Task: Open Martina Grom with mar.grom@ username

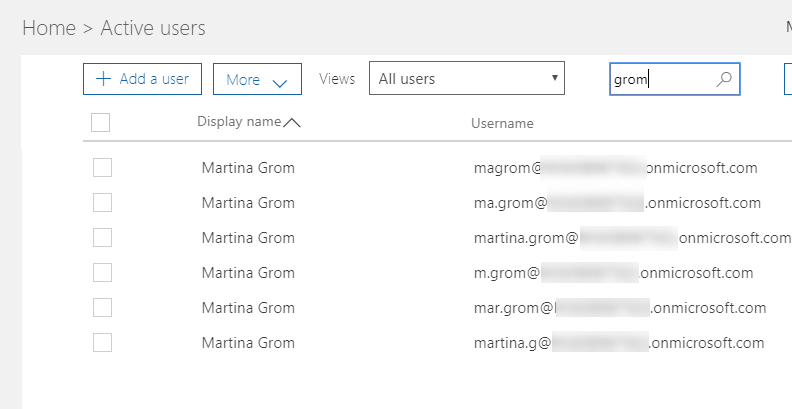Action: pos(248,308)
